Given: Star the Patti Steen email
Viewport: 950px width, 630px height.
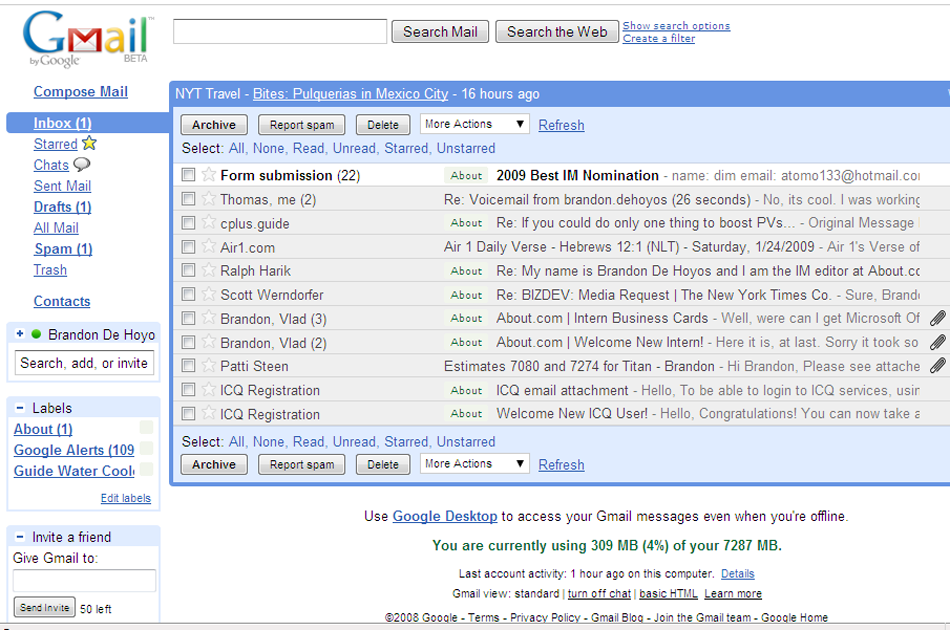Looking at the screenshot, I should pos(208,365).
